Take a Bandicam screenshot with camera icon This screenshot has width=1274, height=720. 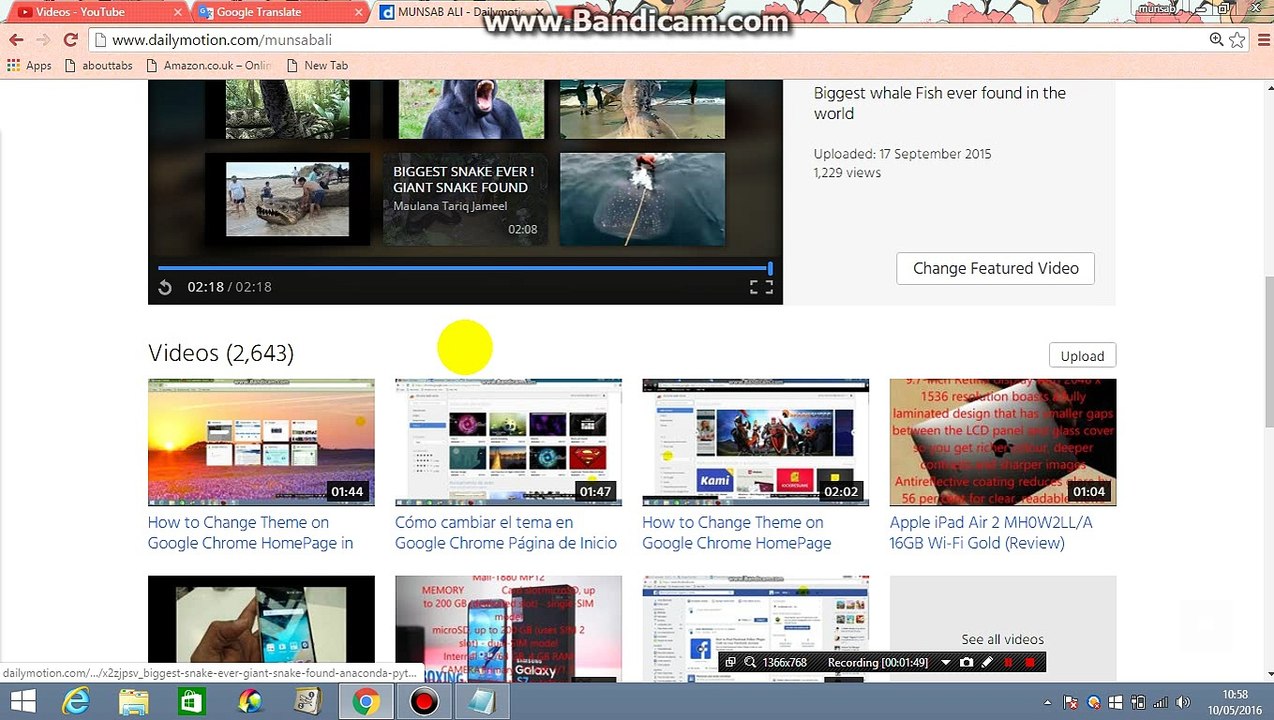[x=966, y=662]
